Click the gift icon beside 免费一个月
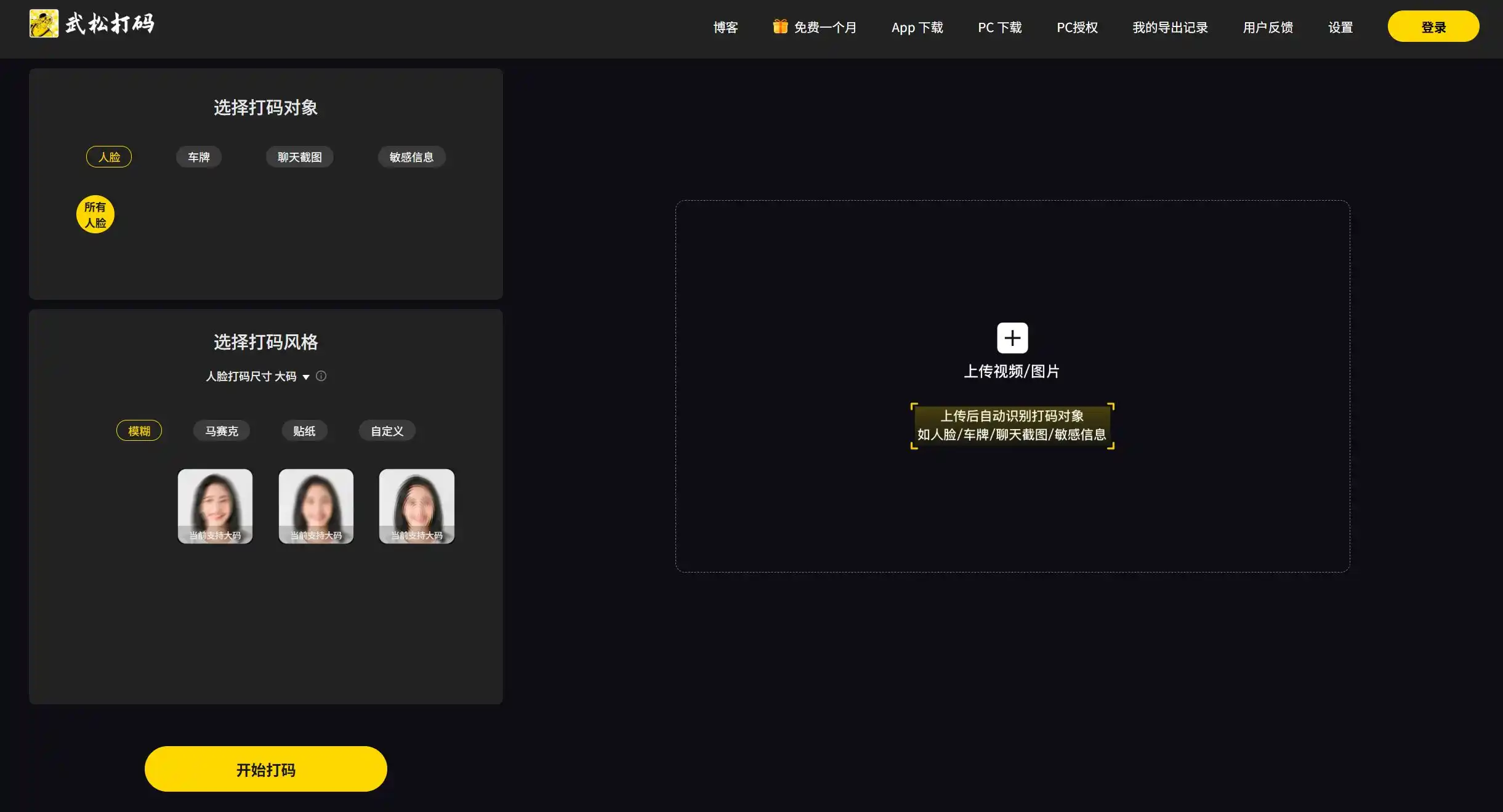The image size is (1503, 812). point(780,26)
